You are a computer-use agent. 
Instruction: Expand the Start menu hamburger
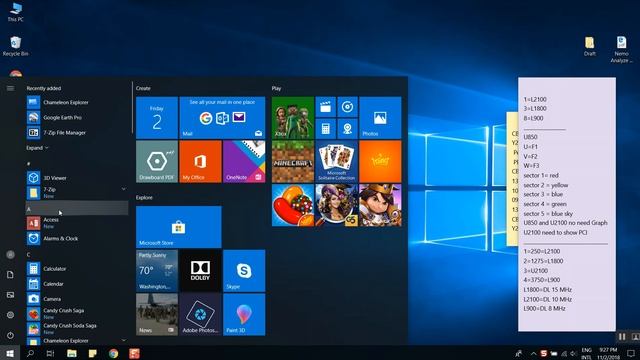coord(10,88)
